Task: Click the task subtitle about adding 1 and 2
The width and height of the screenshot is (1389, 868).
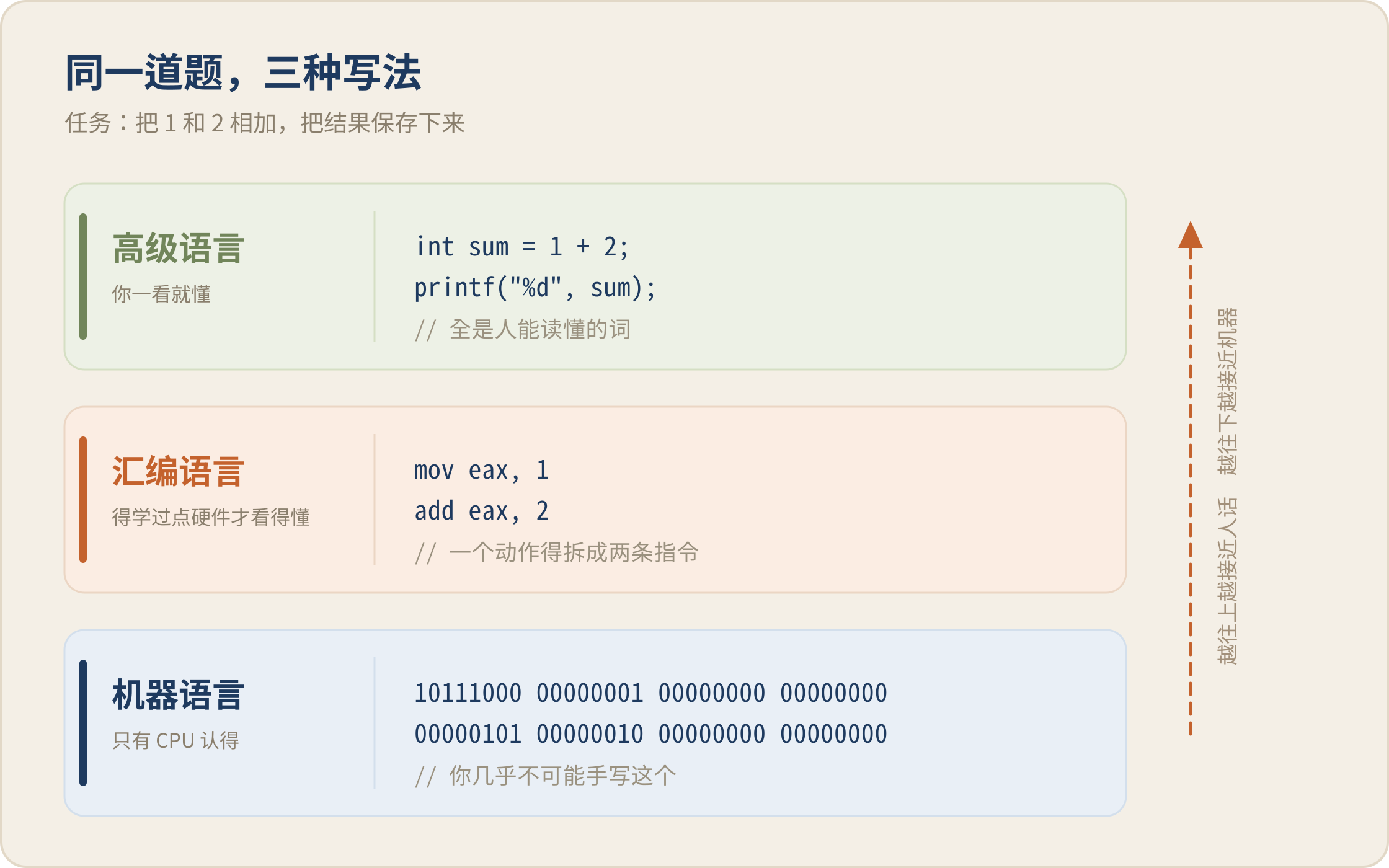Action: coord(265,123)
